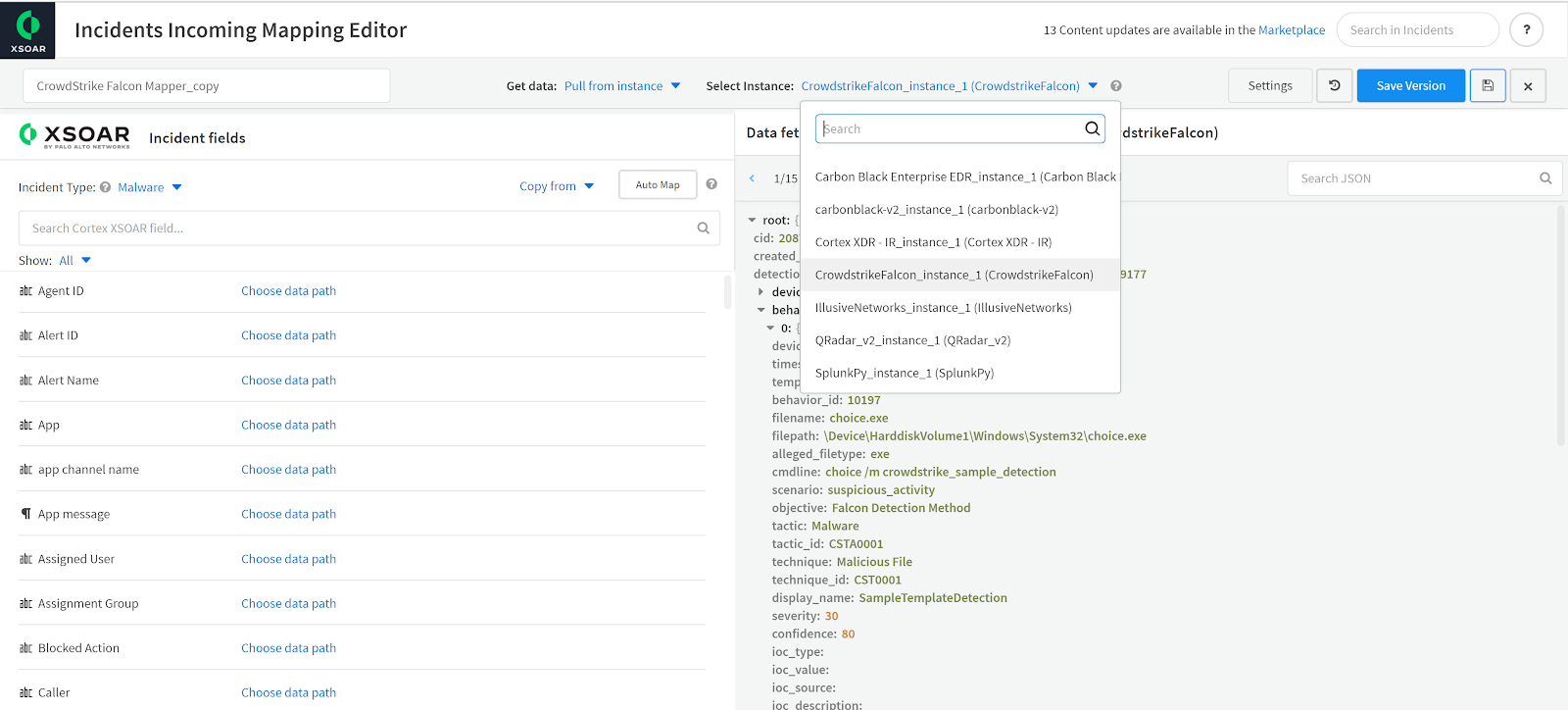The height and width of the screenshot is (710, 1568).
Task: Click the revert version history icon
Action: (1334, 86)
